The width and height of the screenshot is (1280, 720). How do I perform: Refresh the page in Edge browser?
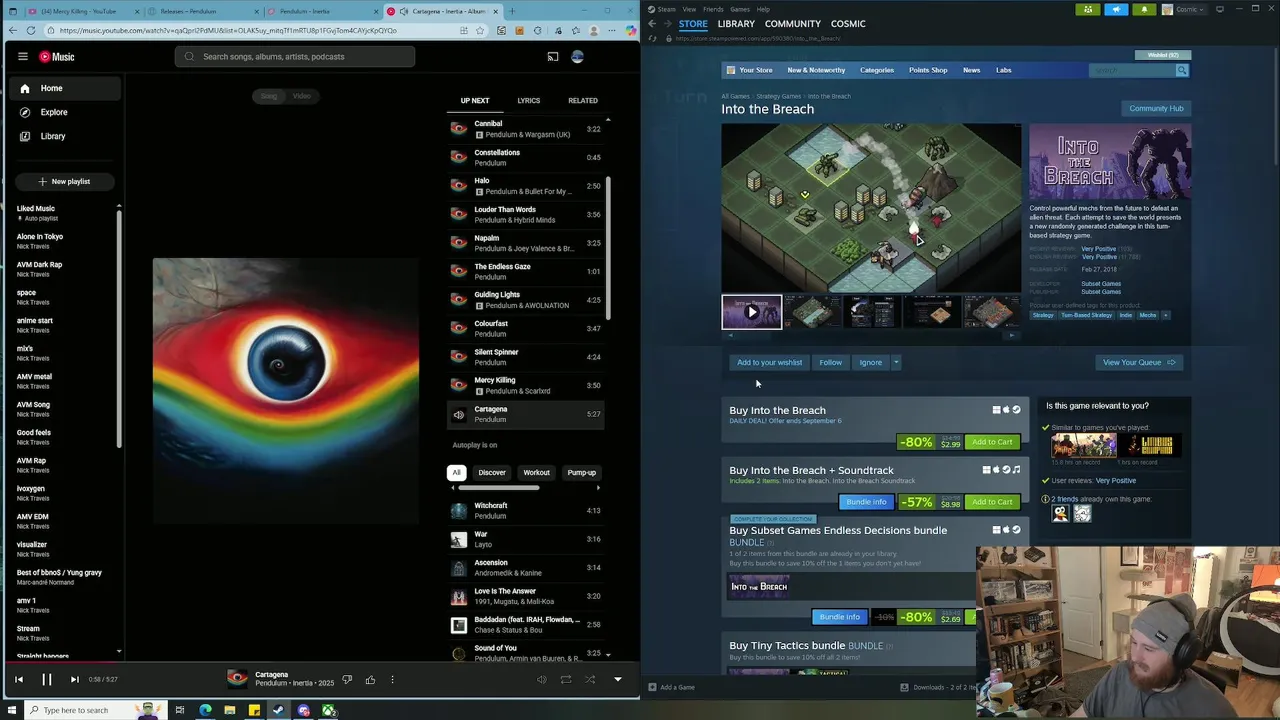(x=31, y=30)
